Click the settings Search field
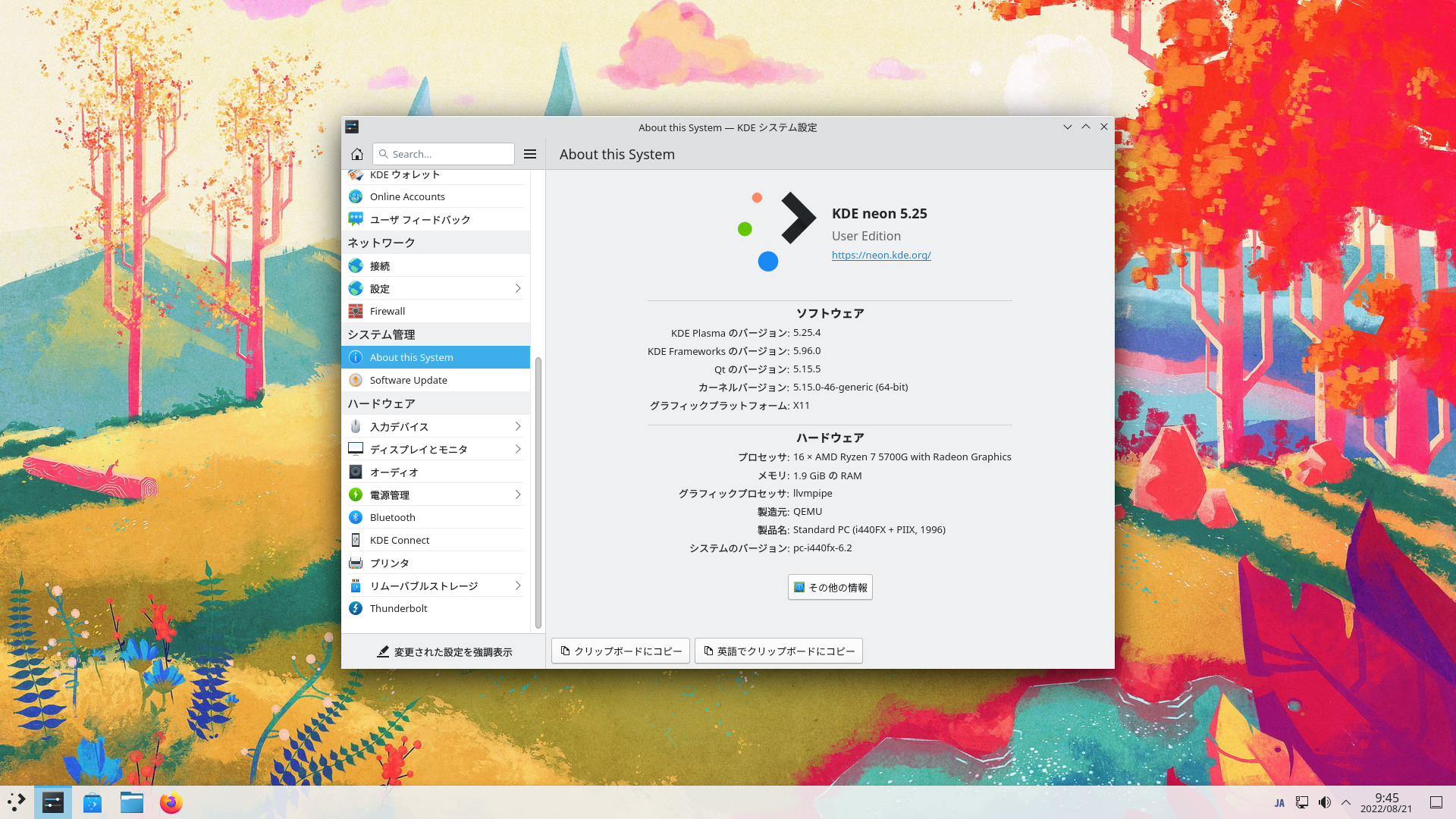This screenshot has width=1456, height=819. click(x=444, y=154)
